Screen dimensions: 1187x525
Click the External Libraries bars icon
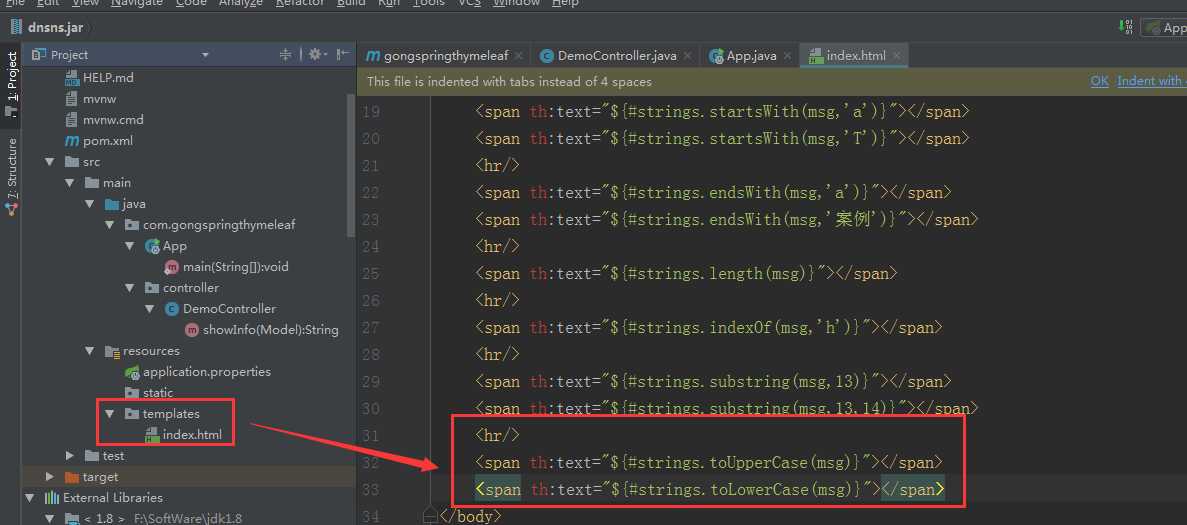tap(51, 498)
